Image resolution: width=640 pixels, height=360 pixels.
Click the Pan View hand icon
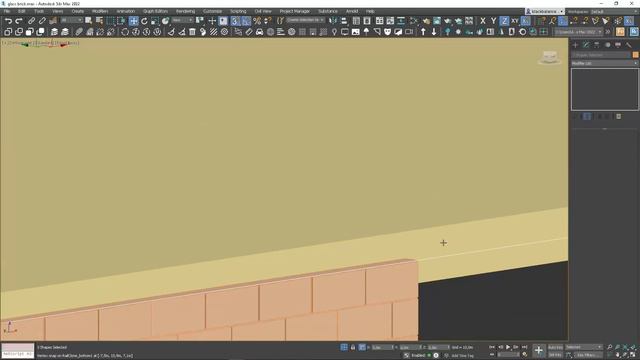pyautogui.click(x=618, y=355)
